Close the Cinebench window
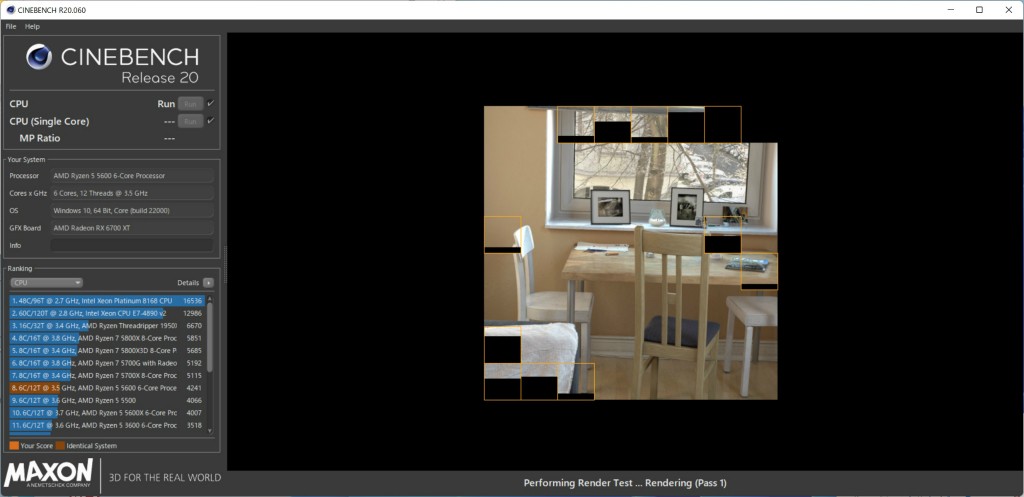Screen dimensions: 1024x497 click(1008, 10)
